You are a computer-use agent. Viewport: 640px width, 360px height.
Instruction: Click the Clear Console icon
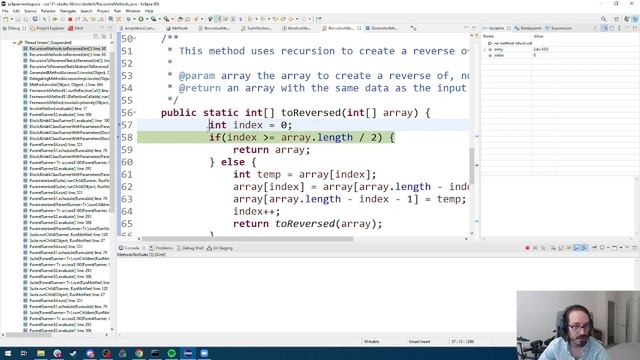(x=553, y=248)
